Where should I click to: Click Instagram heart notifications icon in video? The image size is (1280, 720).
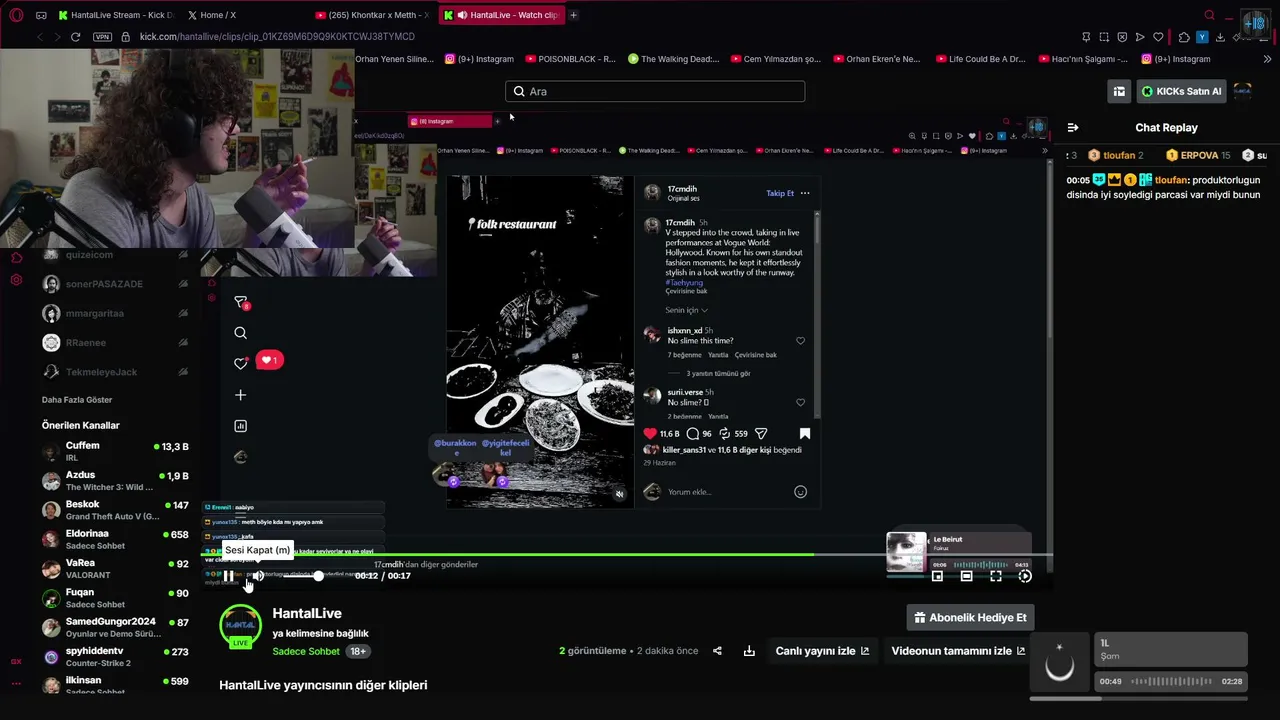(240, 363)
